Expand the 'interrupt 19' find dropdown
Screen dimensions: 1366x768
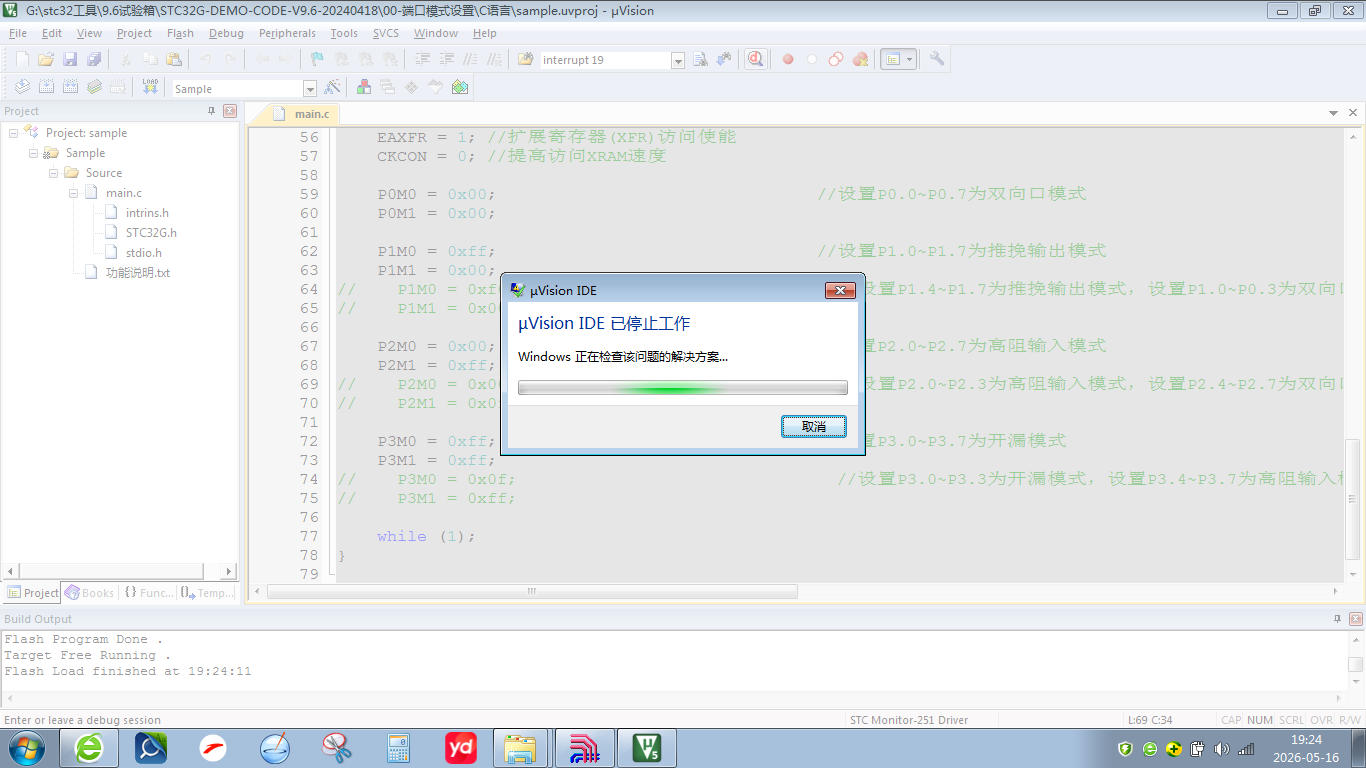coord(678,60)
